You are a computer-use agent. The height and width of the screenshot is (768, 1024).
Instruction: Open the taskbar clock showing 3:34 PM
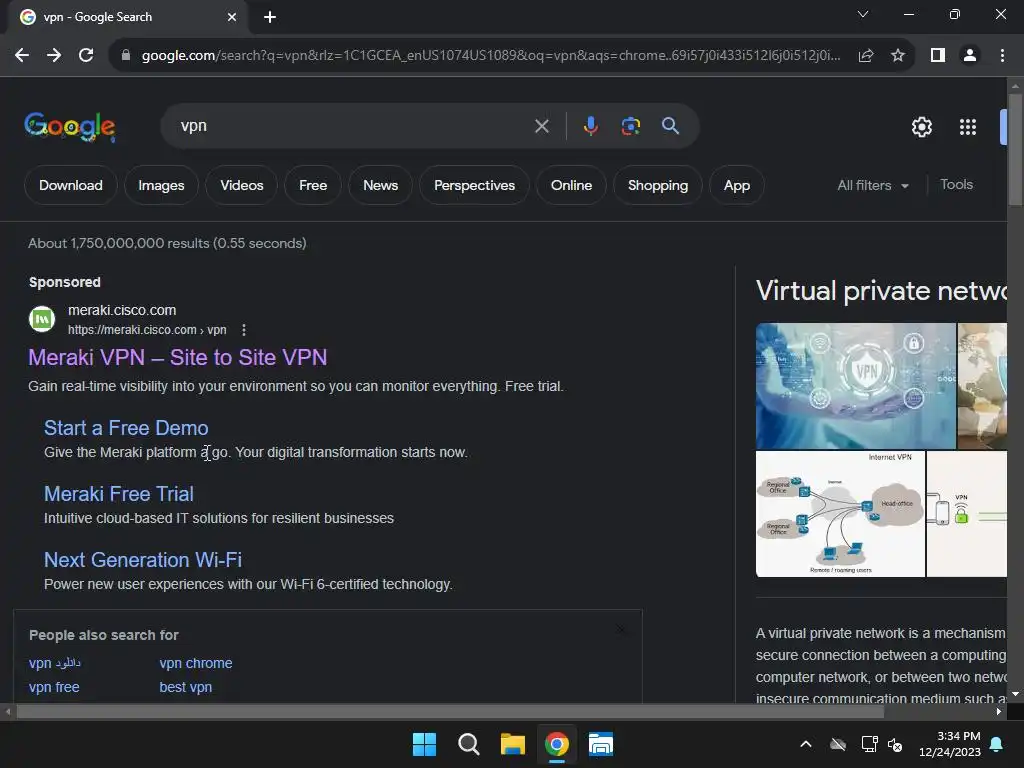950,744
